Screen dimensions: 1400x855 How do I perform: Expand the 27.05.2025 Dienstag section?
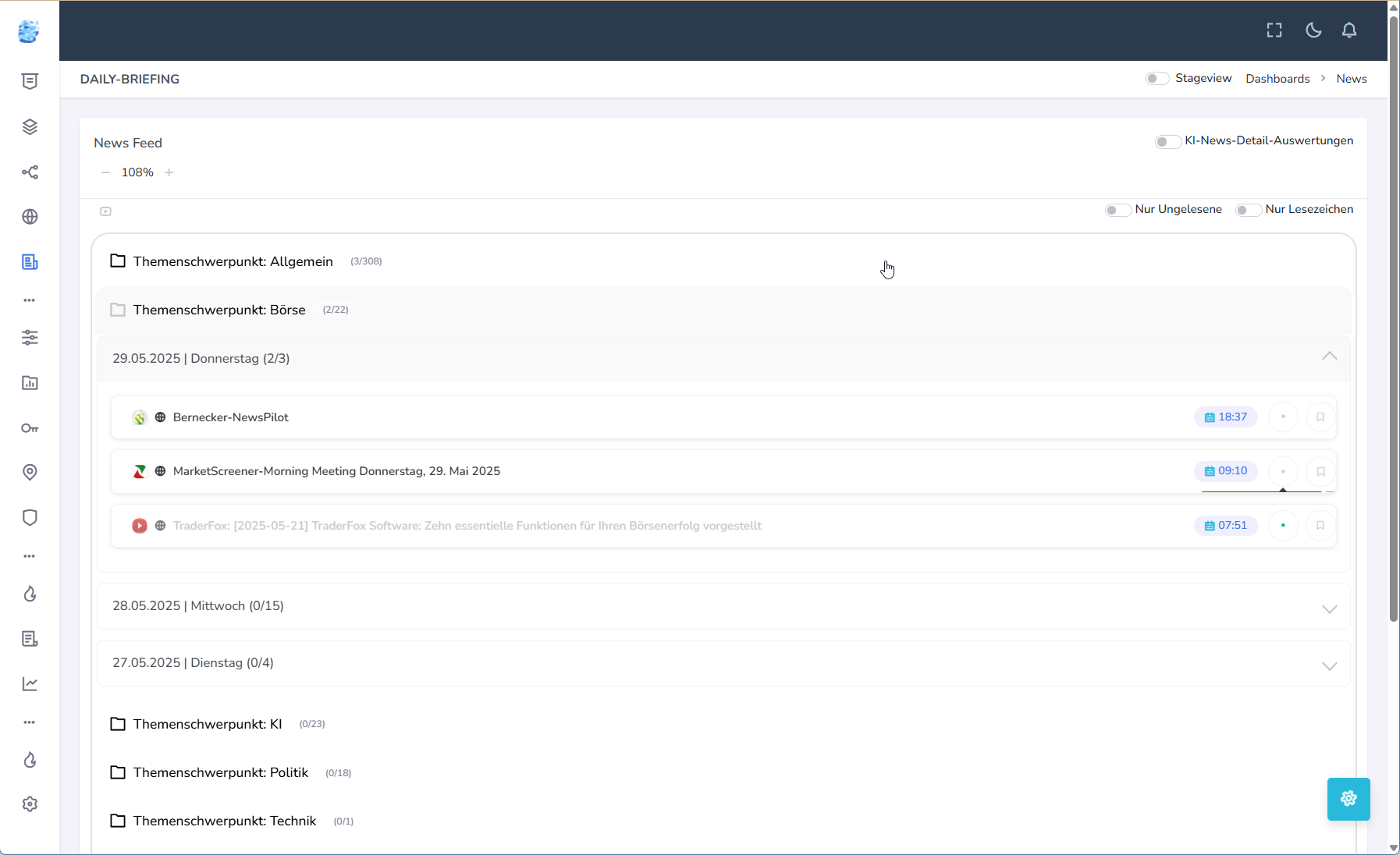[x=1329, y=665]
